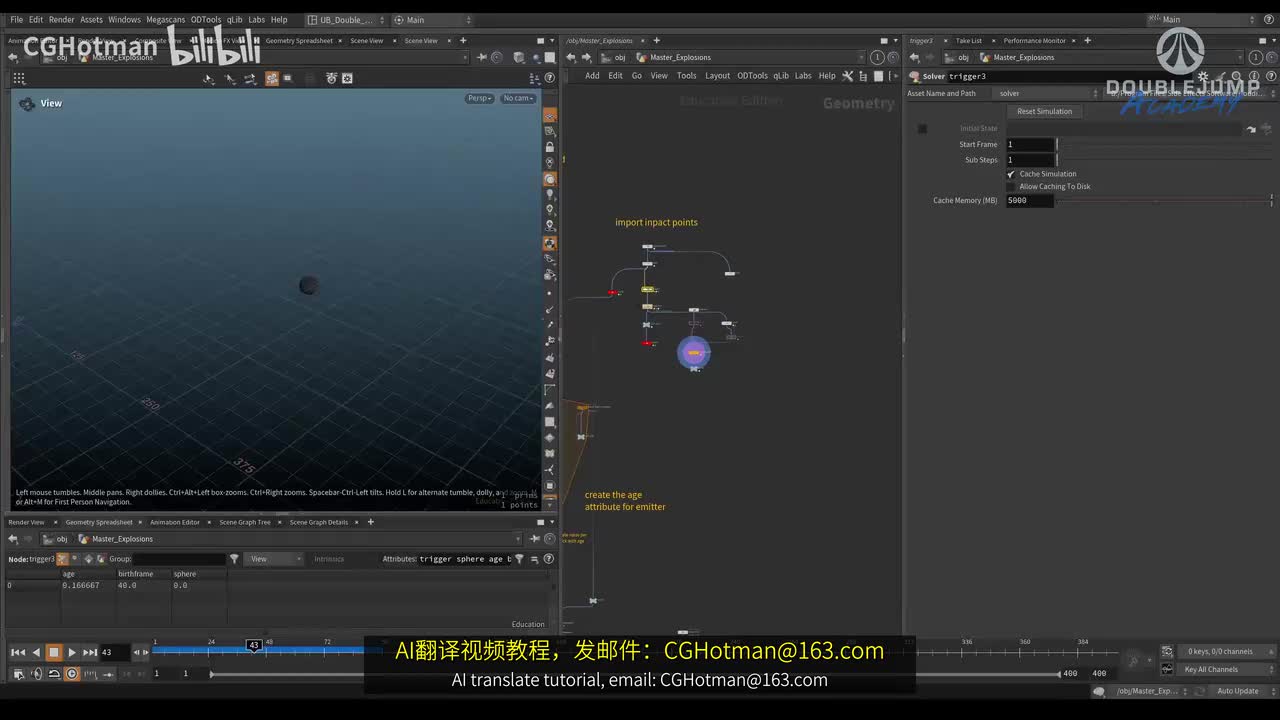Jump to last frame

90,652
